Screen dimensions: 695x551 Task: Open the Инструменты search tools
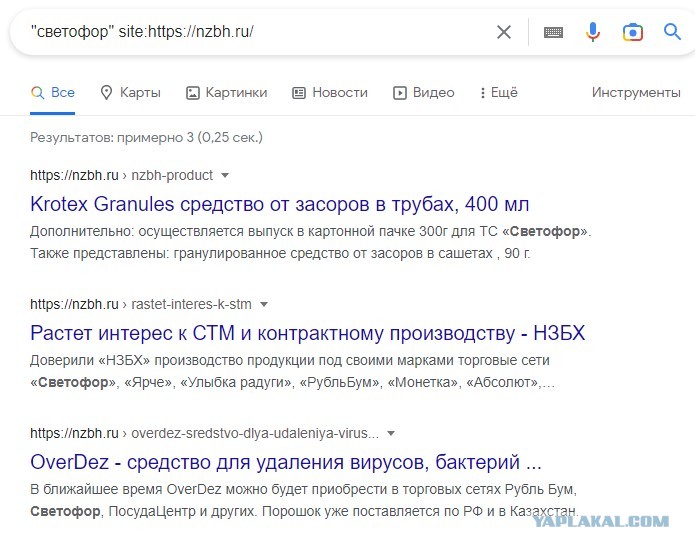636,93
